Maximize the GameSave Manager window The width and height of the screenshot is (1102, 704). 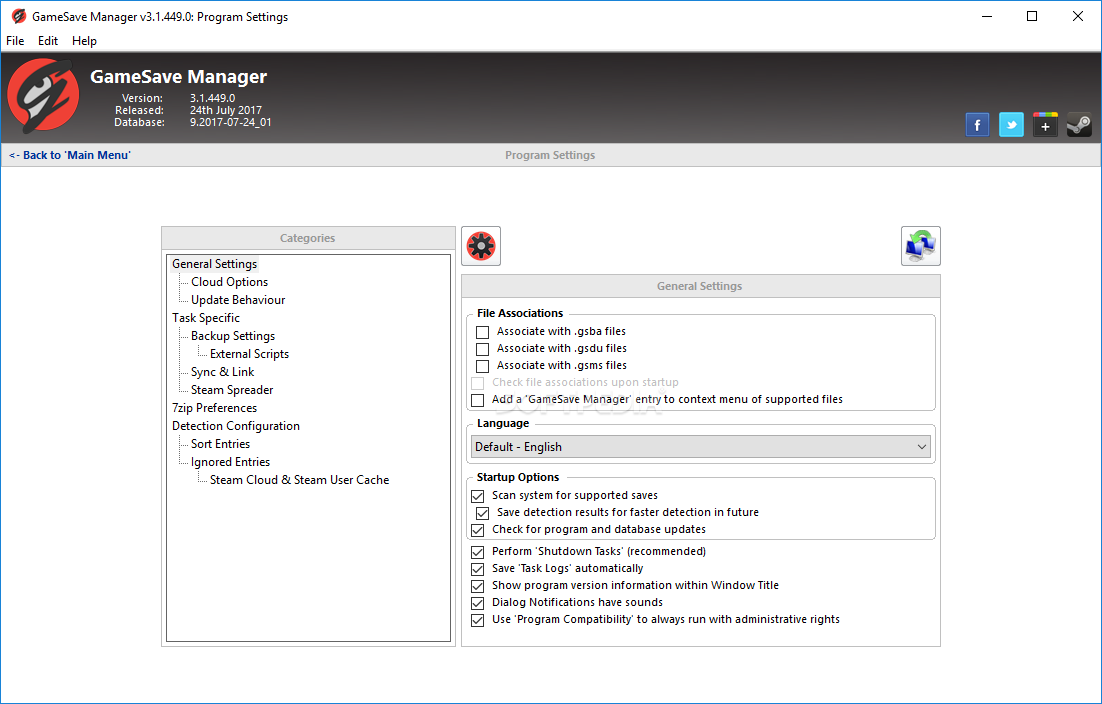point(1032,16)
